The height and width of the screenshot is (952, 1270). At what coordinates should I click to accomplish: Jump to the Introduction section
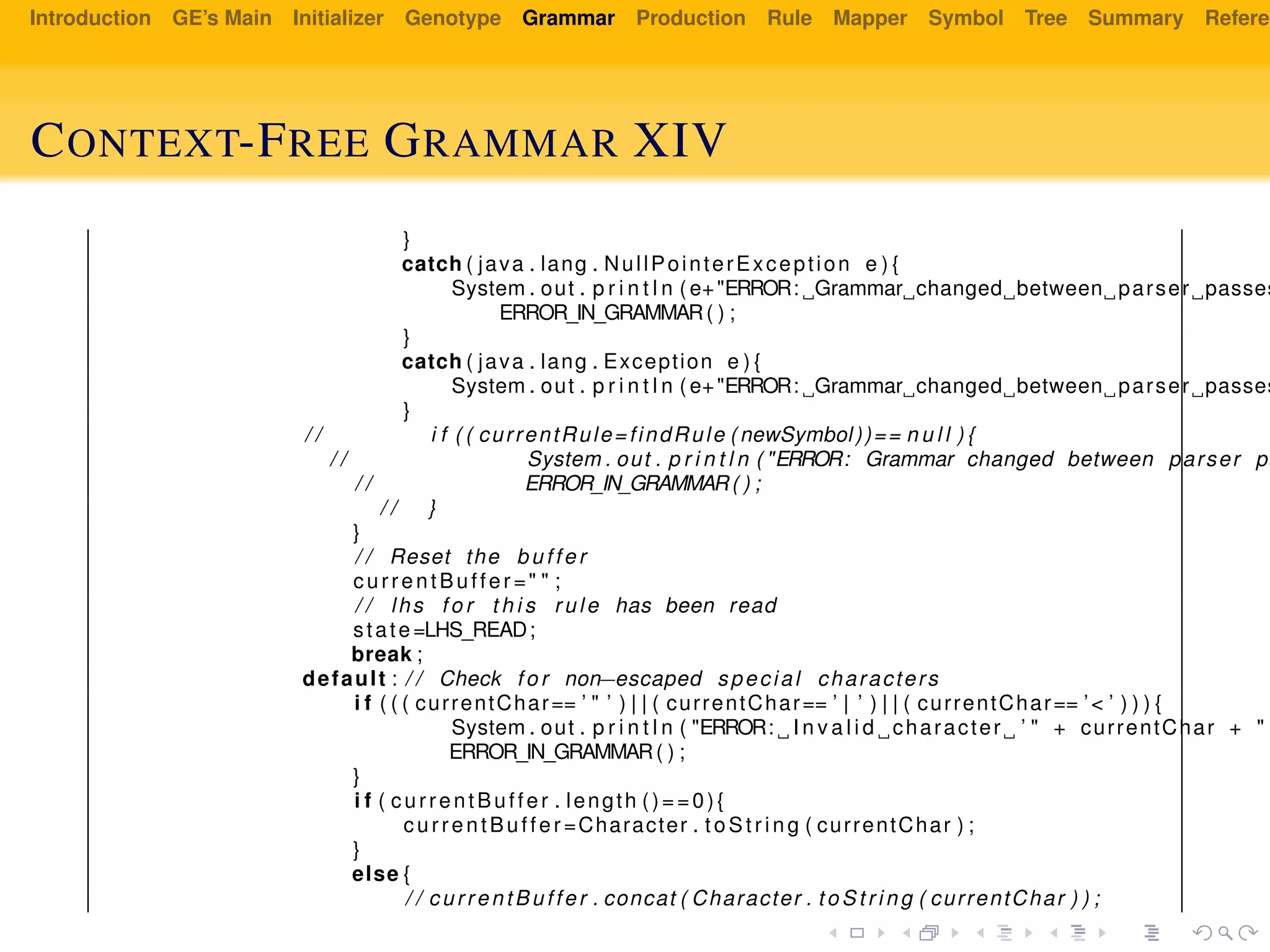click(90, 18)
